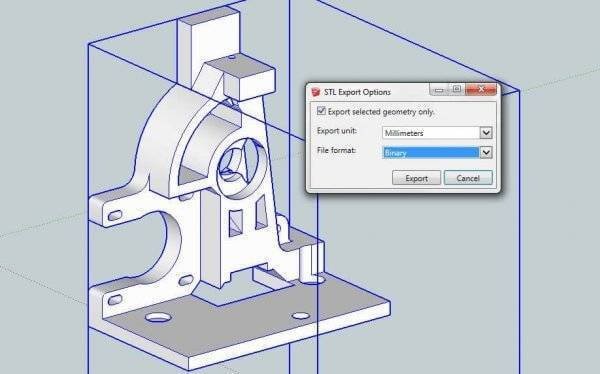
Task: Select the highlighted Binary format field
Action: click(x=431, y=152)
